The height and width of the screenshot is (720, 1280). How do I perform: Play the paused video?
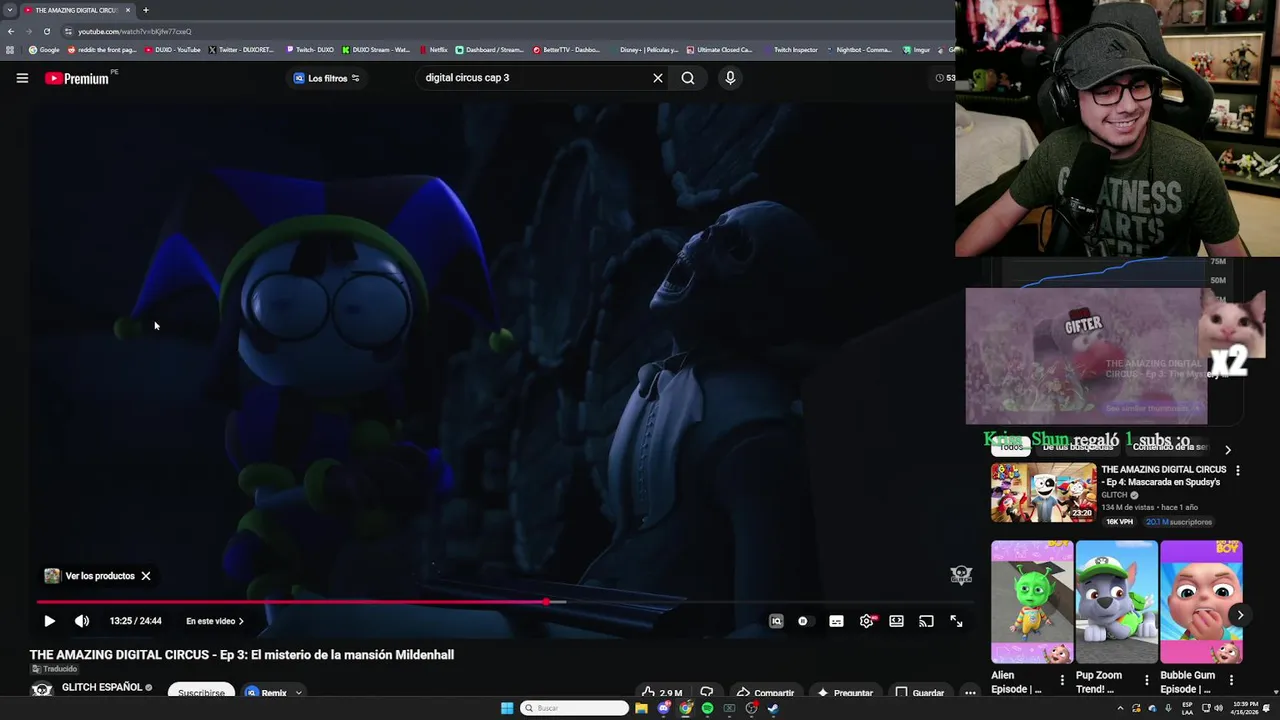click(x=49, y=621)
